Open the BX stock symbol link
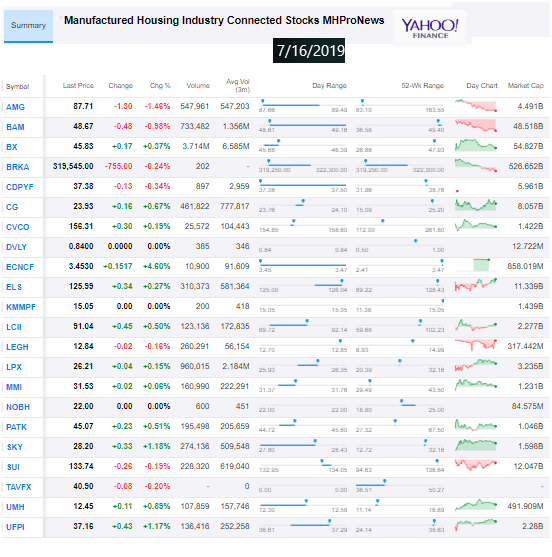This screenshot has width=552, height=557. click(12, 147)
